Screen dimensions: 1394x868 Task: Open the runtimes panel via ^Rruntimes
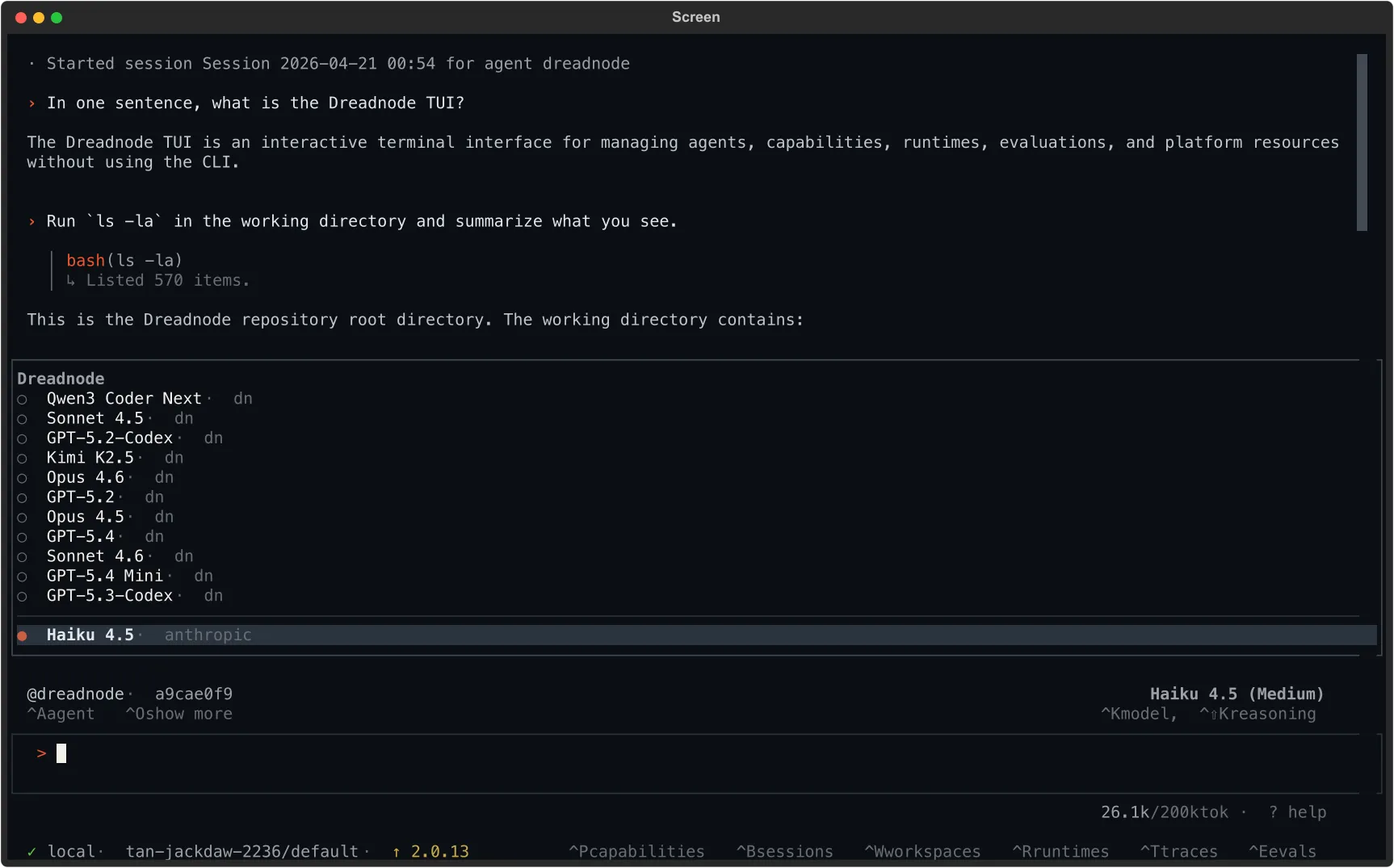pyautogui.click(x=1060, y=851)
